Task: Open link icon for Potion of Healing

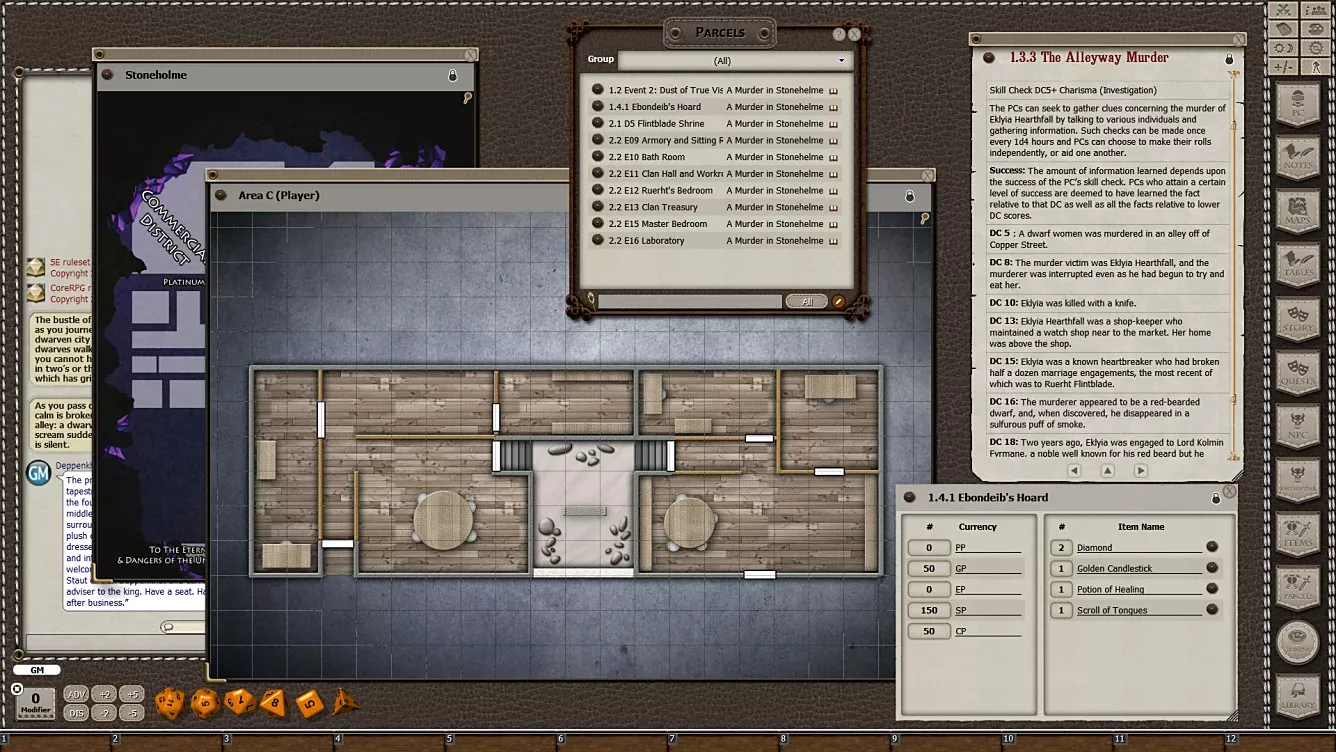Action: 1212,589
